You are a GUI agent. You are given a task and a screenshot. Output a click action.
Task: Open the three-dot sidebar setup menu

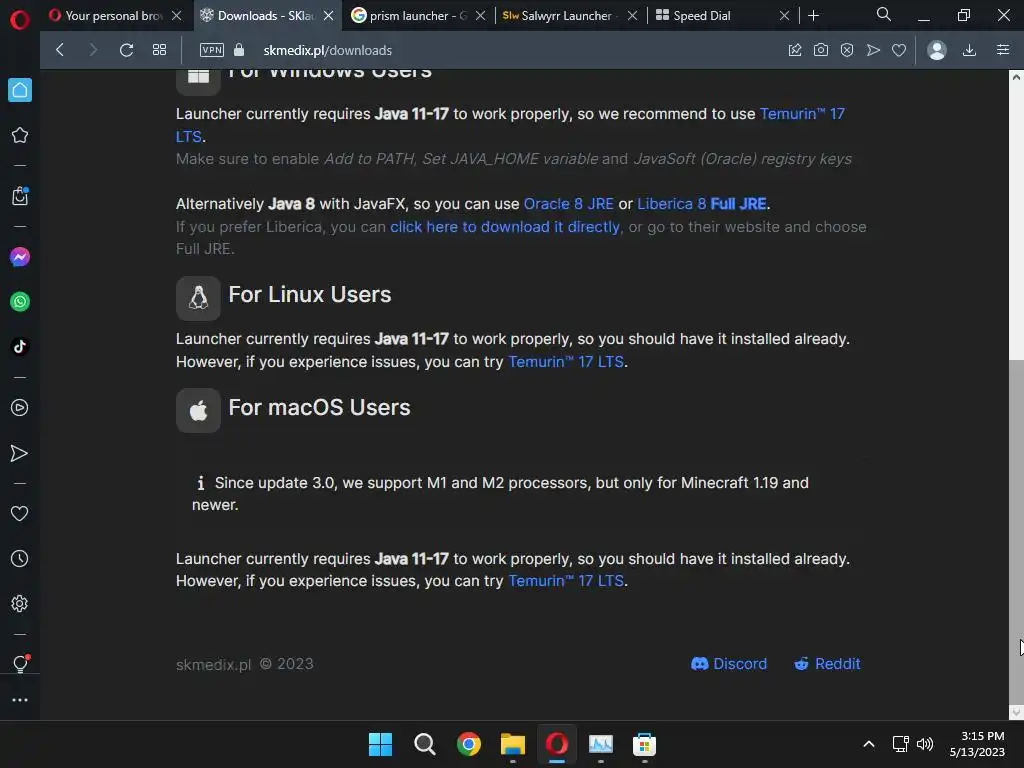click(20, 700)
